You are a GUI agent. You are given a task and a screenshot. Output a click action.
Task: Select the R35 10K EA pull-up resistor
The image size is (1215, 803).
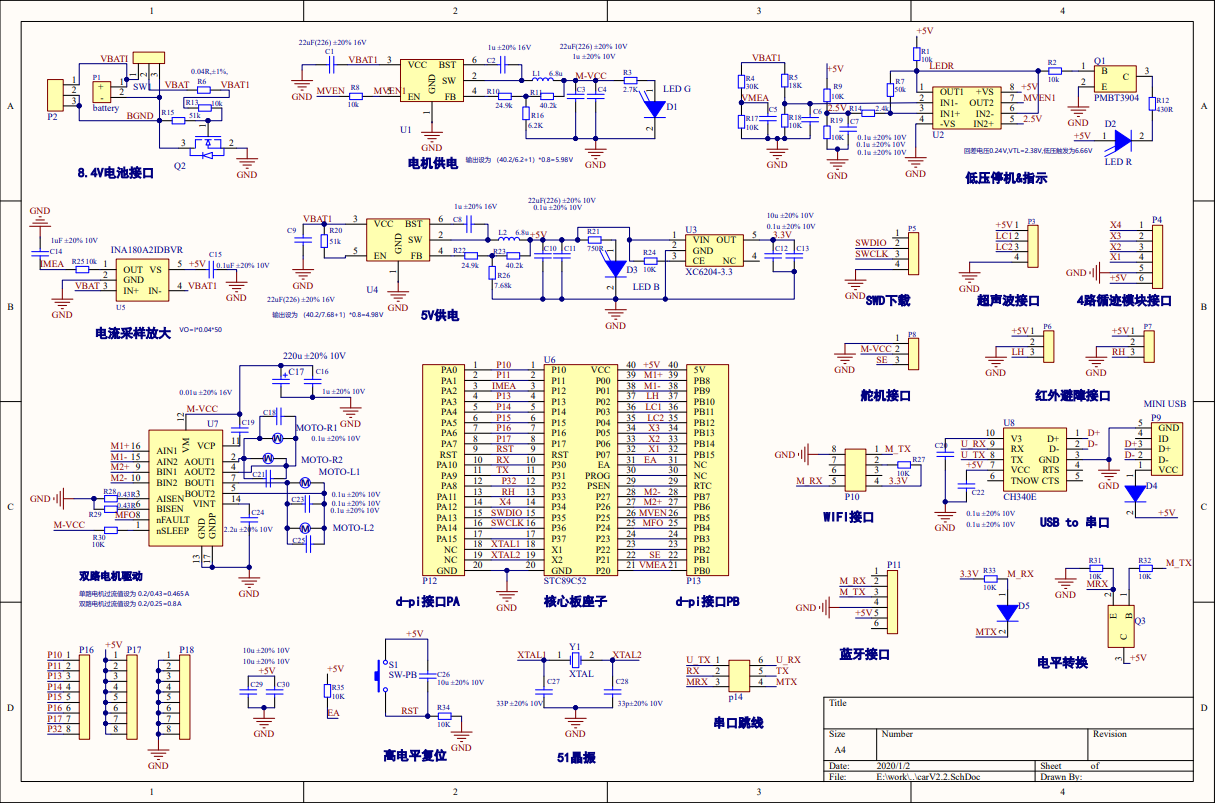tap(327, 690)
